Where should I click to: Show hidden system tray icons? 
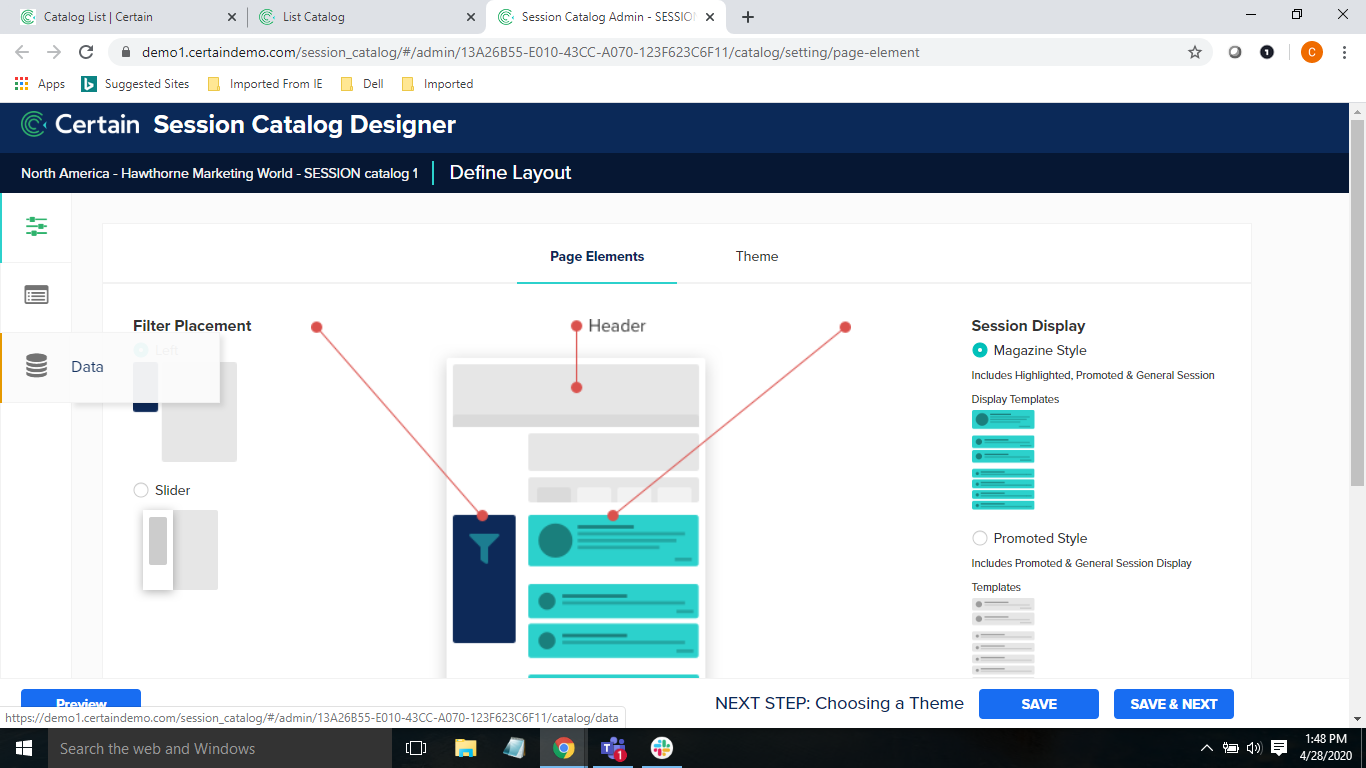(x=1207, y=748)
